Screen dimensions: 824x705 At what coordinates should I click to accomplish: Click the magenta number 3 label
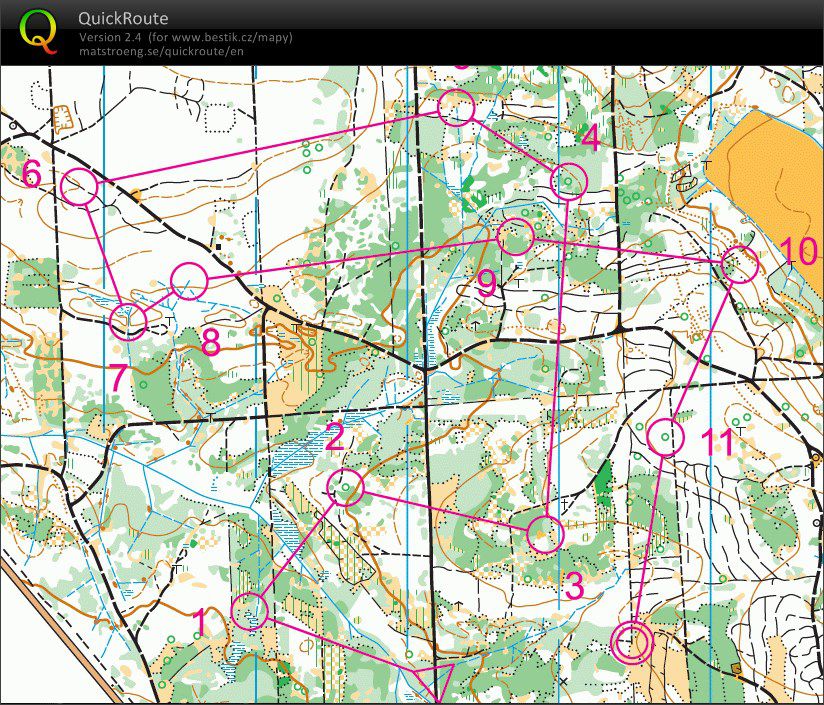click(574, 586)
